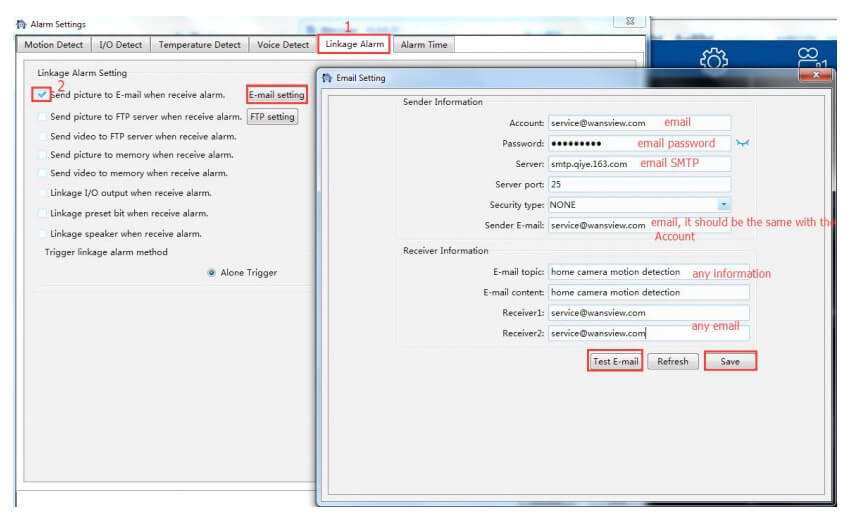Close the Alarm Settings window
The height and width of the screenshot is (518, 856).
click(x=629, y=21)
